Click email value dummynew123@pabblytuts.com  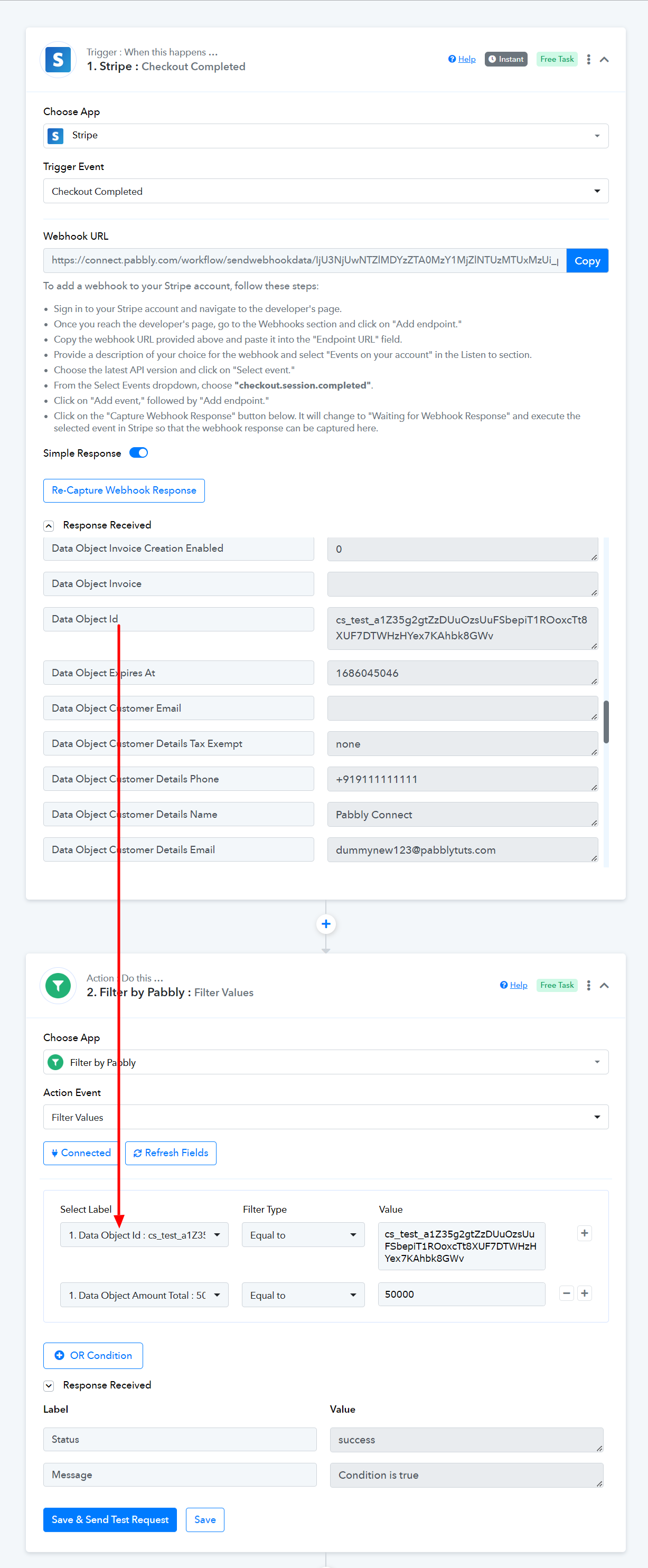click(x=462, y=850)
